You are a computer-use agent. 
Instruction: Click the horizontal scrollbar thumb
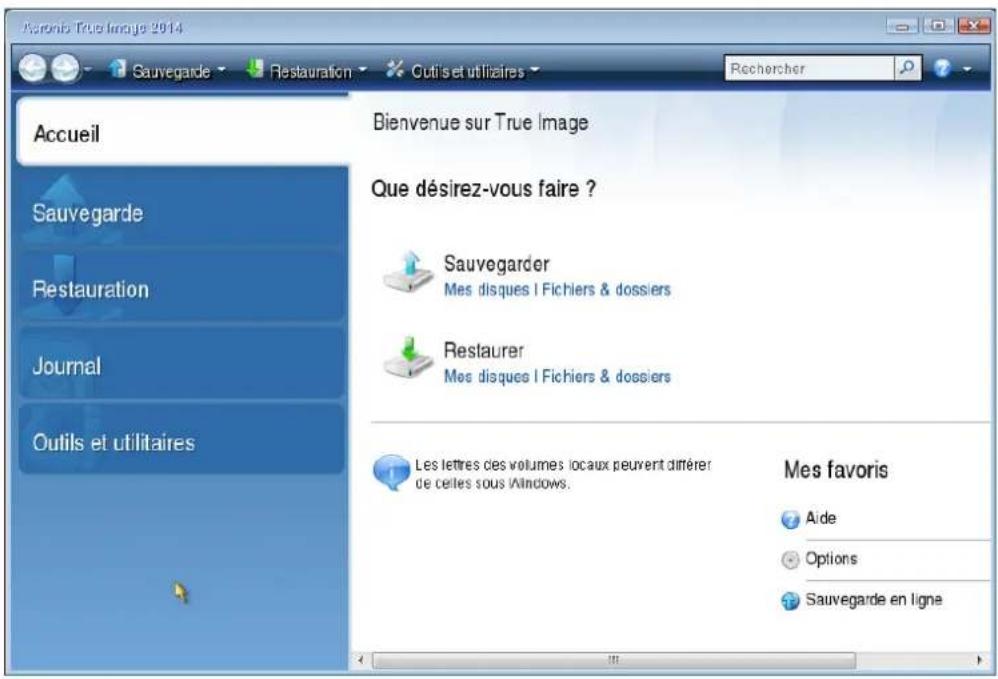tap(614, 660)
